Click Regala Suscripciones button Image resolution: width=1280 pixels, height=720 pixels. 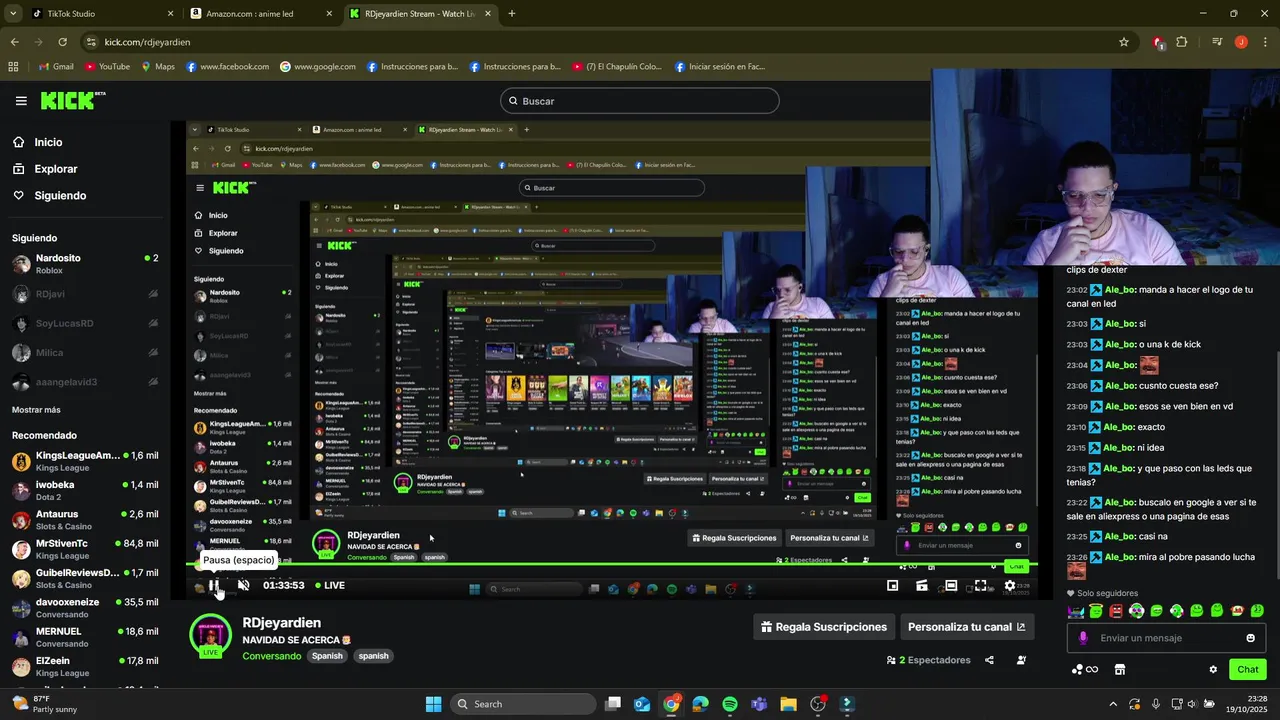coord(824,627)
